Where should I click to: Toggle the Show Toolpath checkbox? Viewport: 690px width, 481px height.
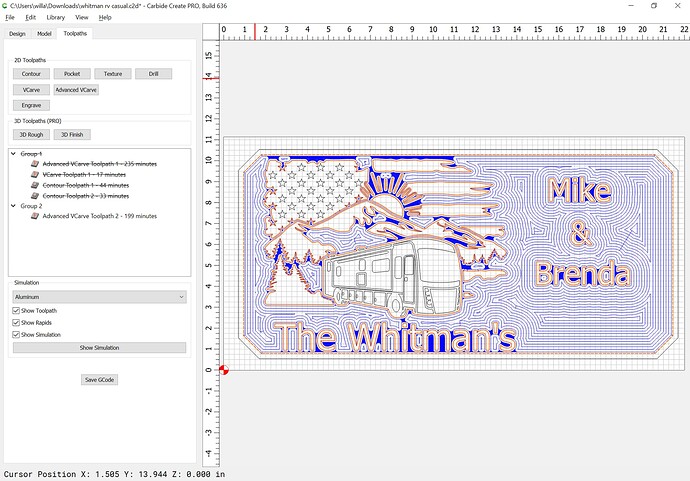[x=16, y=311]
